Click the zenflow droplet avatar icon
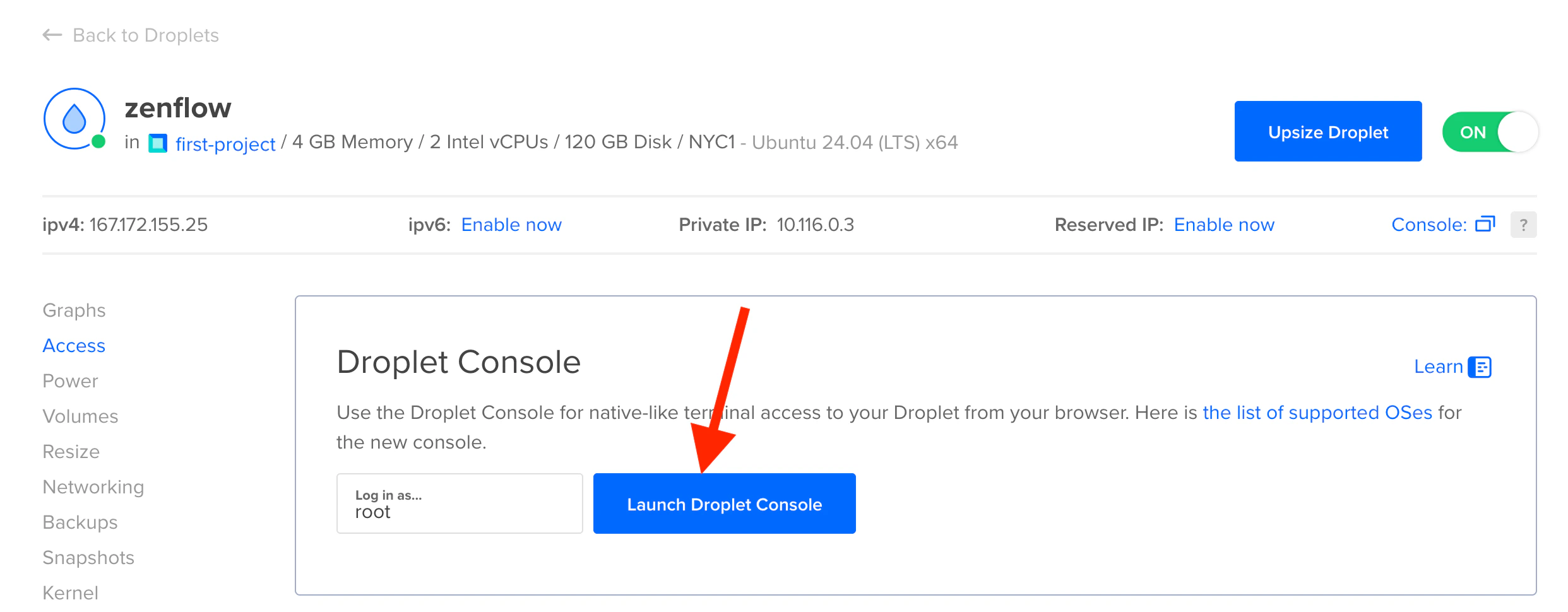Viewport: 1568px width, 612px height. coord(74,119)
